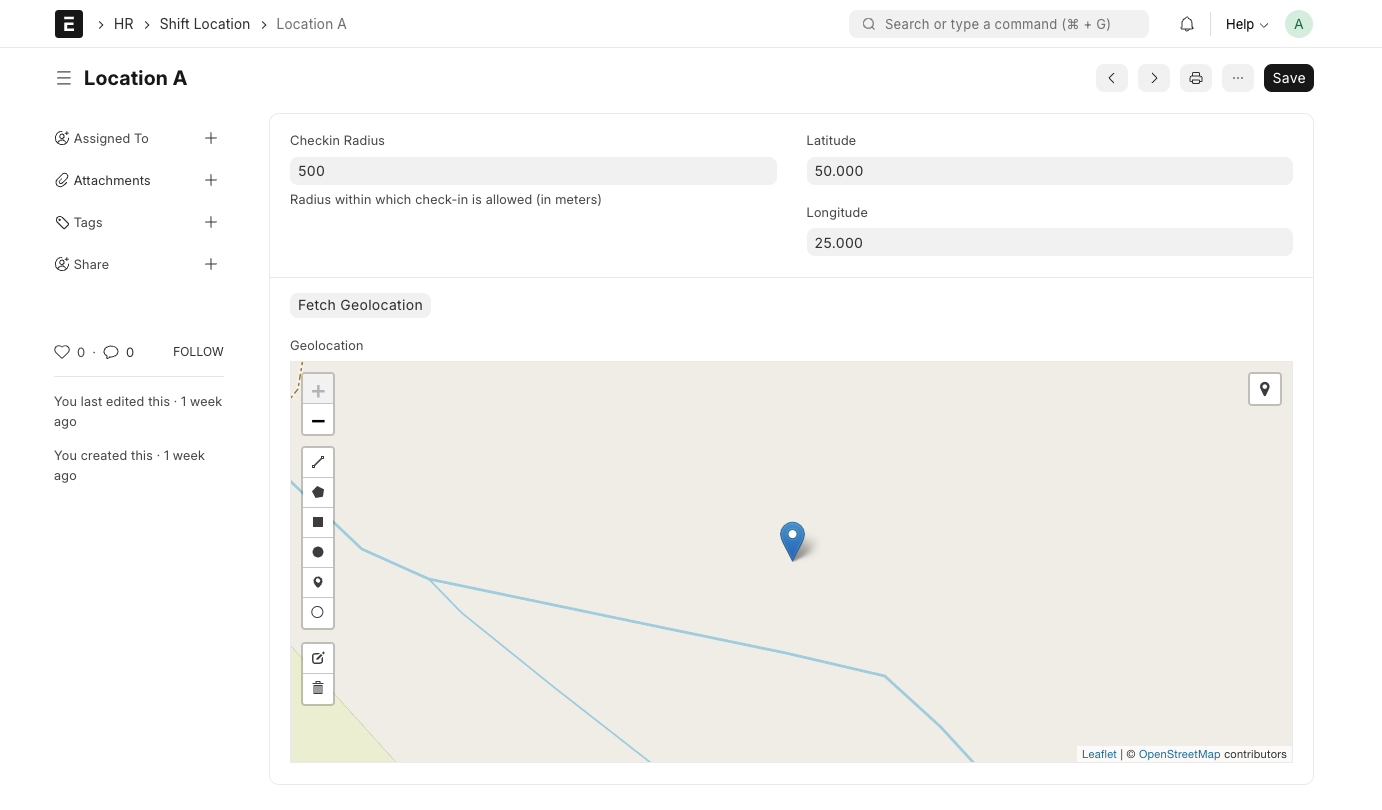Screen dimensions: 1382x810
Task: Add an assignee with Assigned To plus
Action: click(211, 138)
